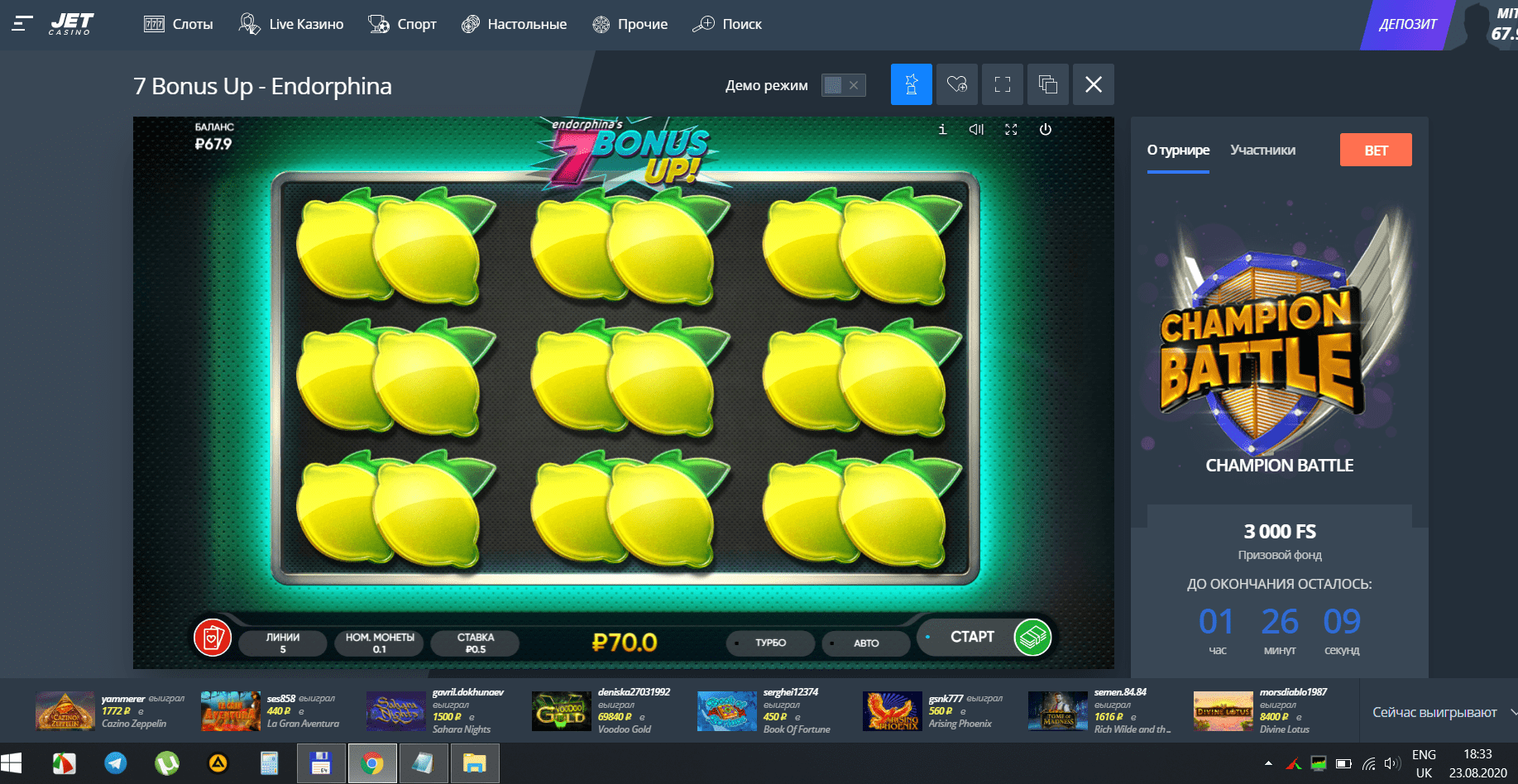This screenshot has width=1518, height=784.
Task: Spin the reels with СТАРТ
Action: [x=972, y=637]
